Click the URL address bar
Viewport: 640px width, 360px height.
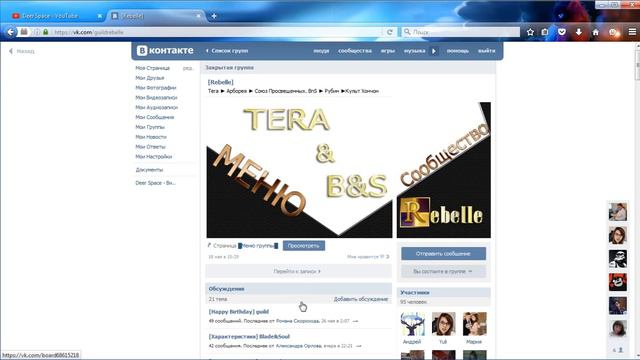(218, 32)
